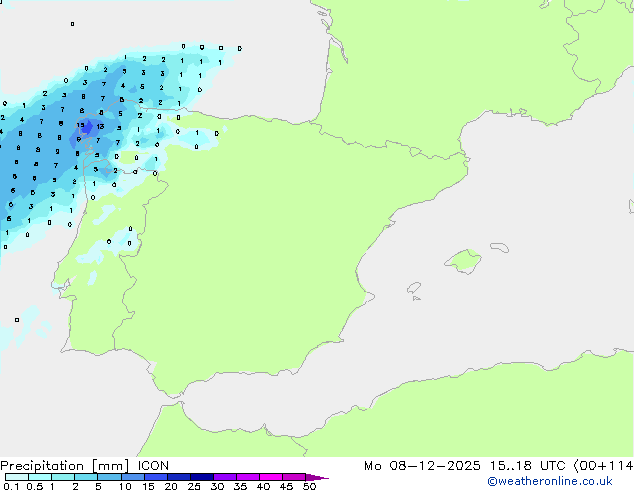Viewport: 634px width, 490px height.
Task: Click the '(00+114' forecast offset text
Action: [x=603, y=466]
